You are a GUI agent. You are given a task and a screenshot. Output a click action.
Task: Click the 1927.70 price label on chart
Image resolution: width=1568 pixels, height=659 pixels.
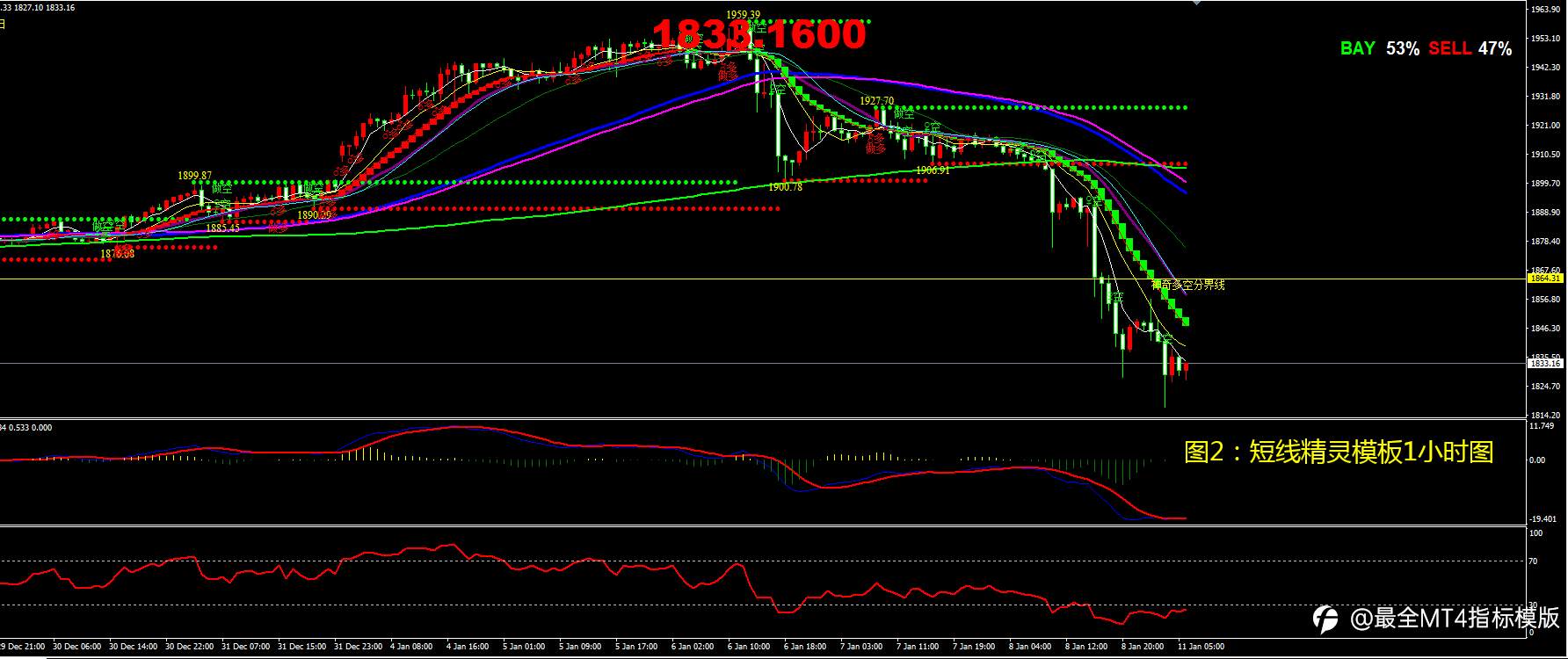877,101
